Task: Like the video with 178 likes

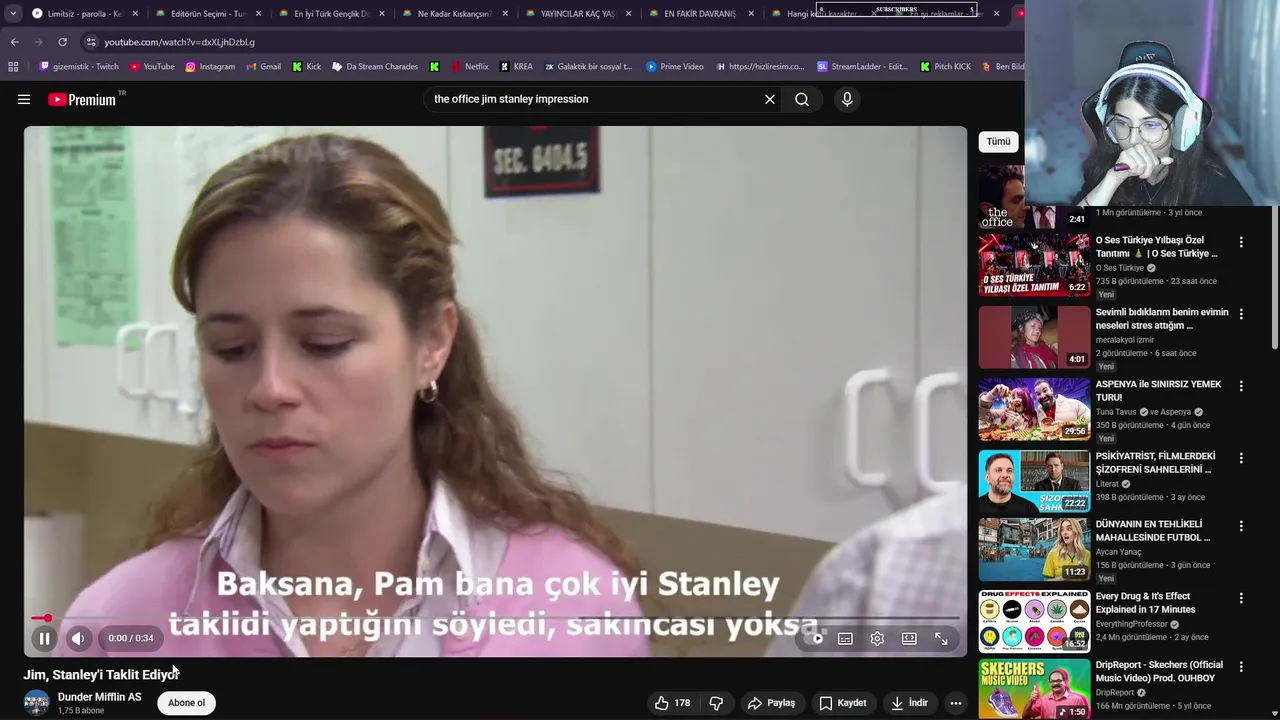Action: [673, 703]
